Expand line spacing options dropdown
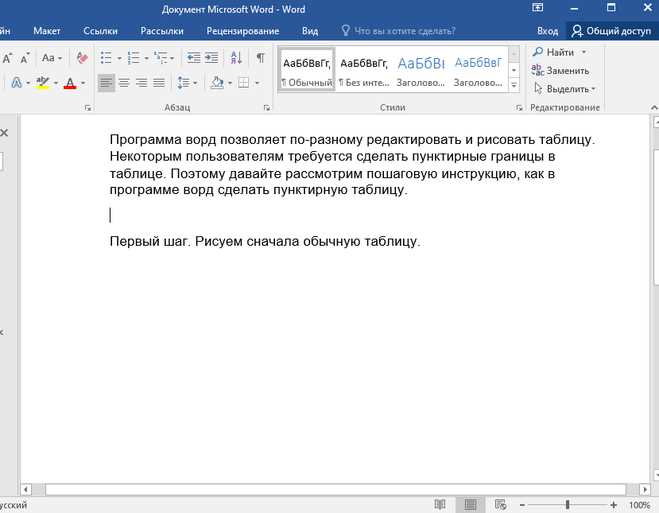 pos(195,83)
